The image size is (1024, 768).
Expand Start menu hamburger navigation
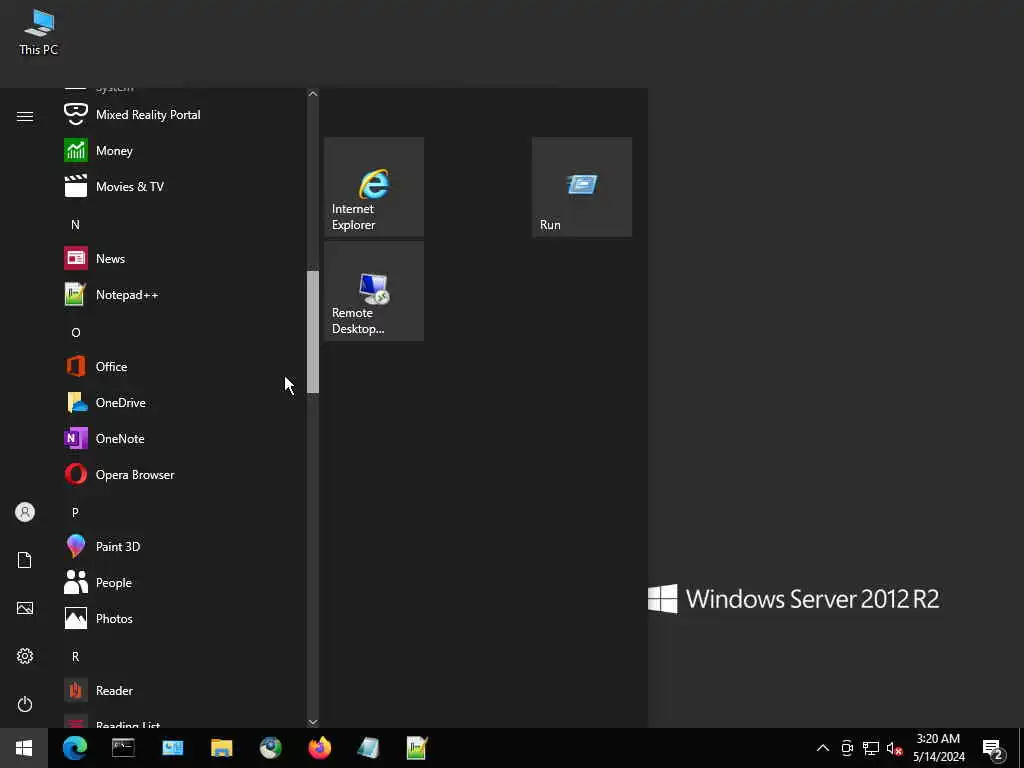pos(25,116)
